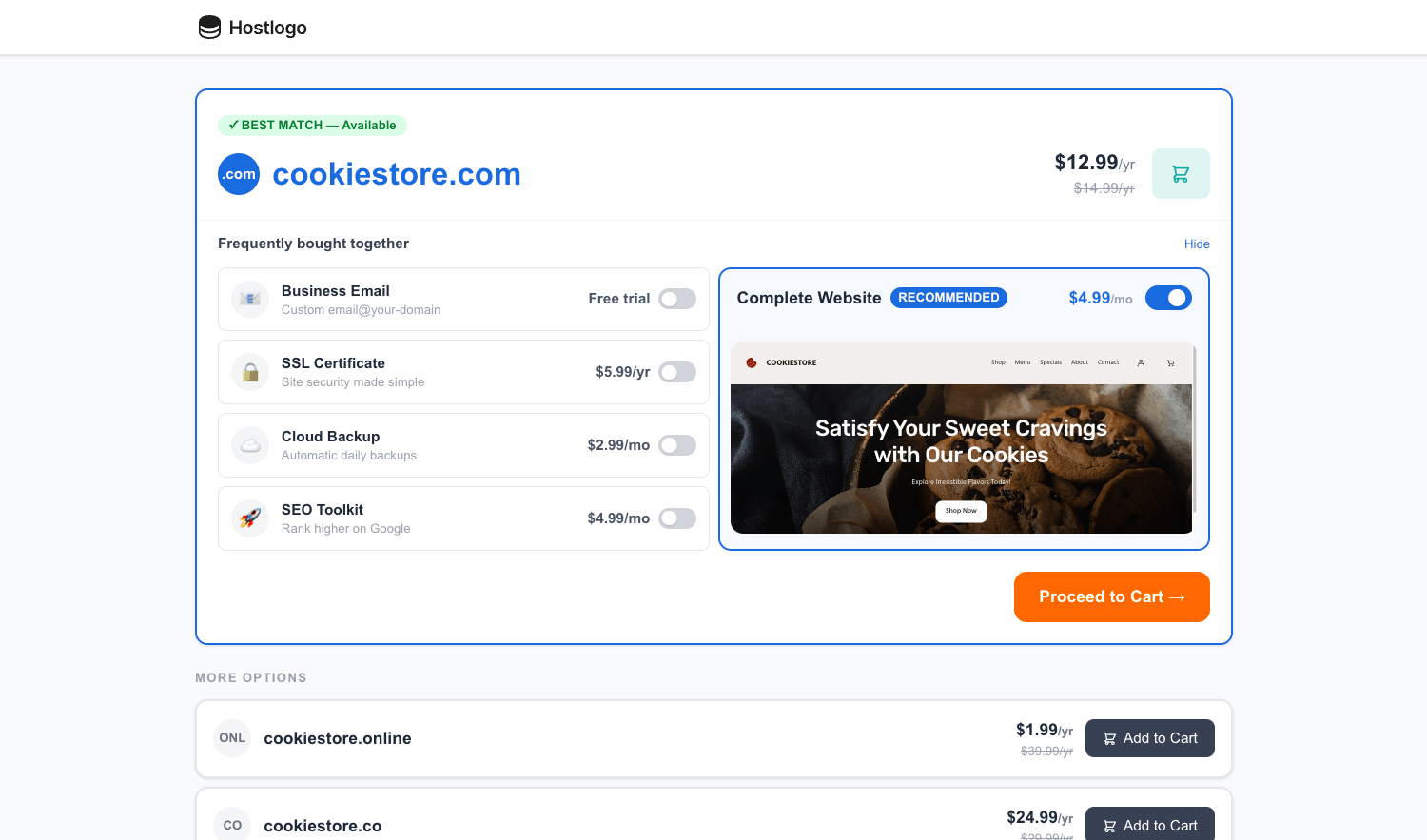This screenshot has height=840, width=1427.
Task: Click the preview scrollbar on right edge
Action: point(1195,428)
